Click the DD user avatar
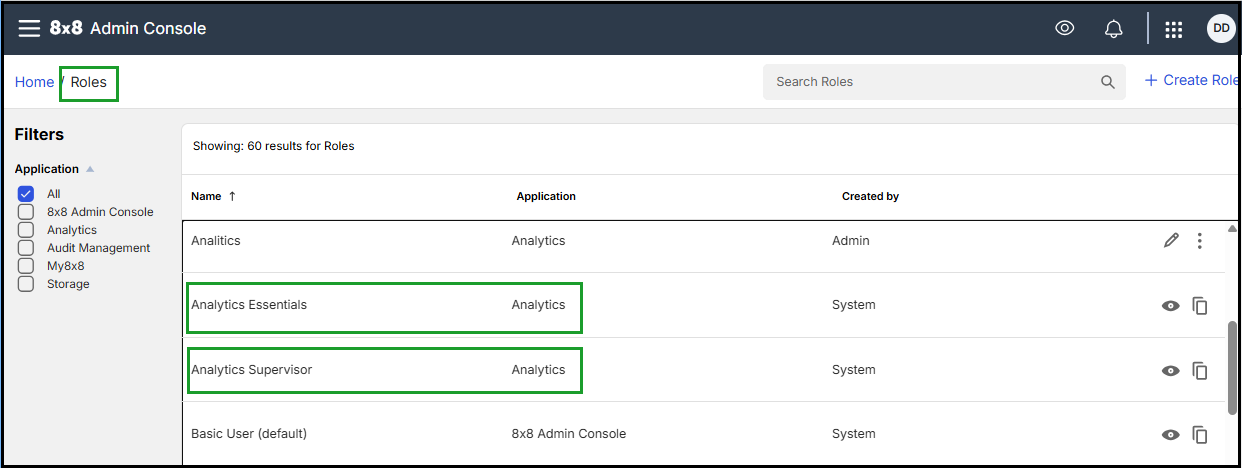 pyautogui.click(x=1221, y=28)
